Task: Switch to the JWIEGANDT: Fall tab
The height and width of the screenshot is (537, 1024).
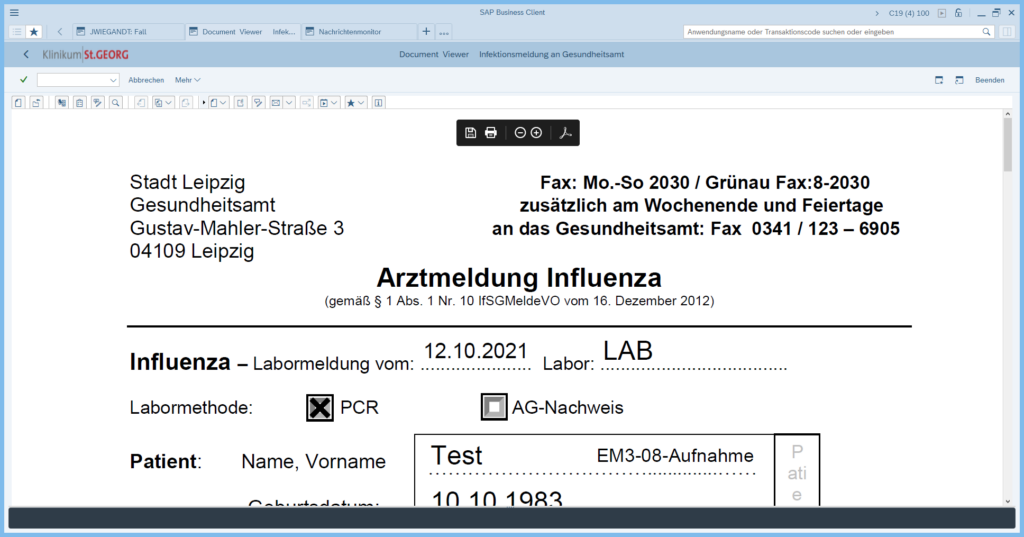Action: coord(126,32)
